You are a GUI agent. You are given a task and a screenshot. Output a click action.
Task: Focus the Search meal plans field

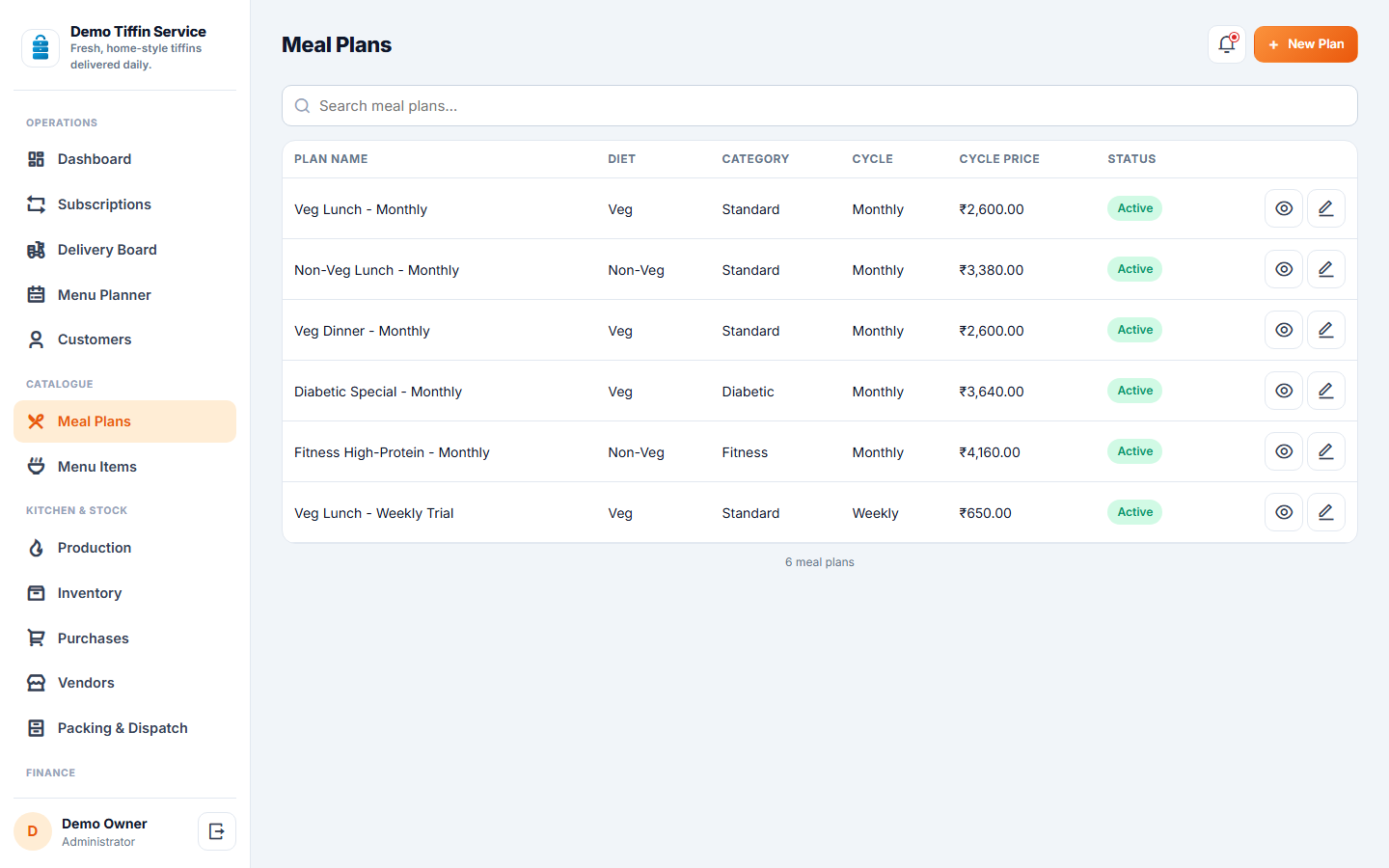click(x=819, y=106)
